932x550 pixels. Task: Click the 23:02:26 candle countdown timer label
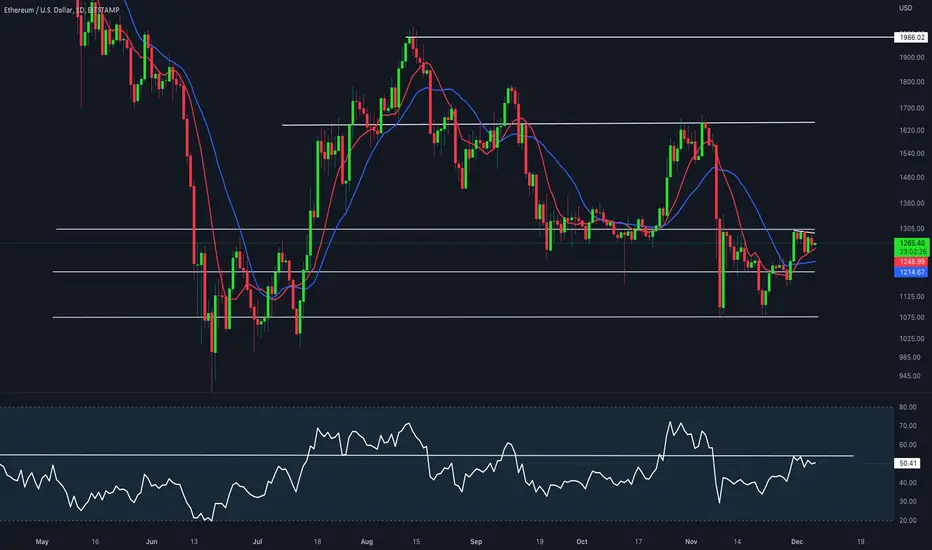(x=911, y=252)
